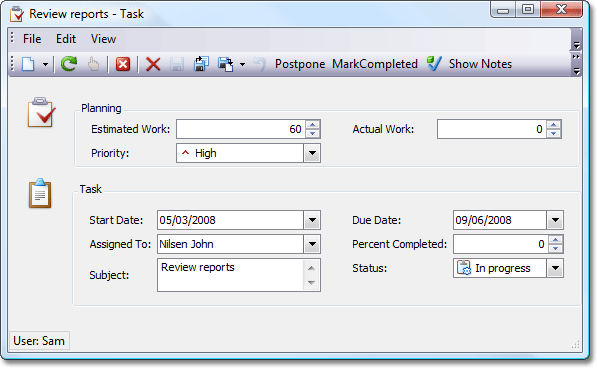This screenshot has height=368, width=597.
Task: Open the File menu
Action: [32, 39]
